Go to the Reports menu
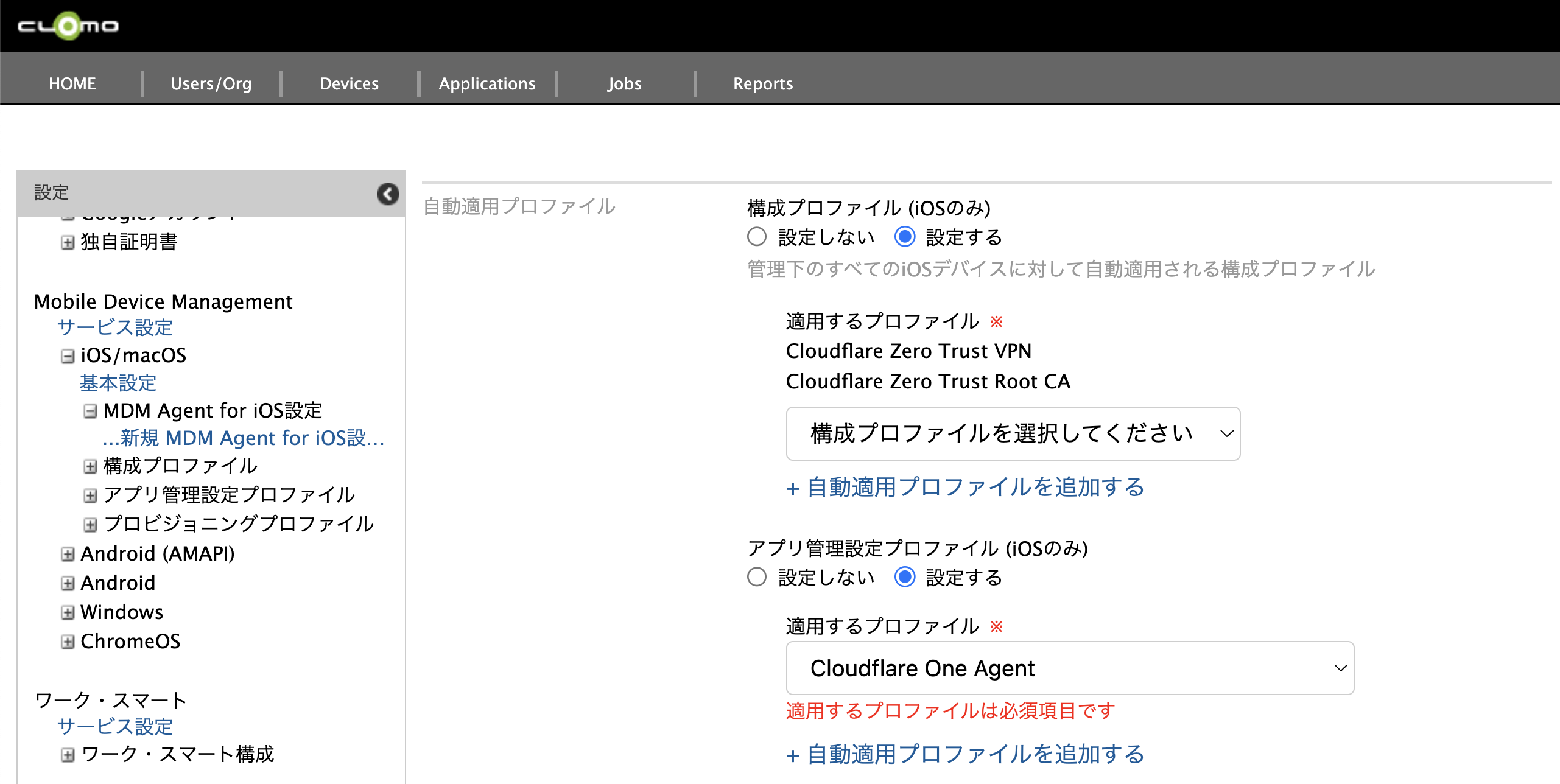Screen dimensions: 1560x784 [x=762, y=83]
